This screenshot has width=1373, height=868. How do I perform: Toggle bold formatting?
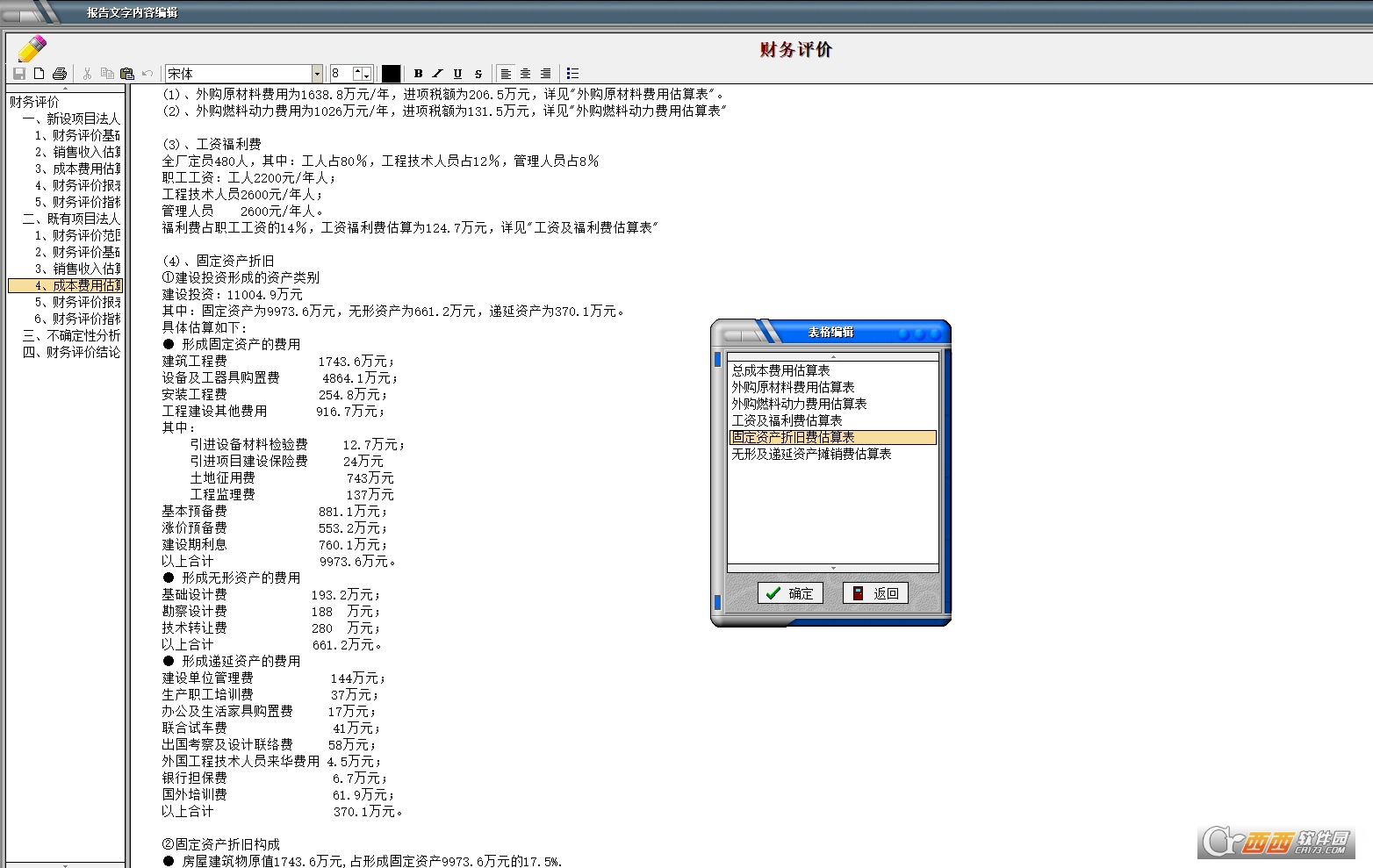point(418,74)
